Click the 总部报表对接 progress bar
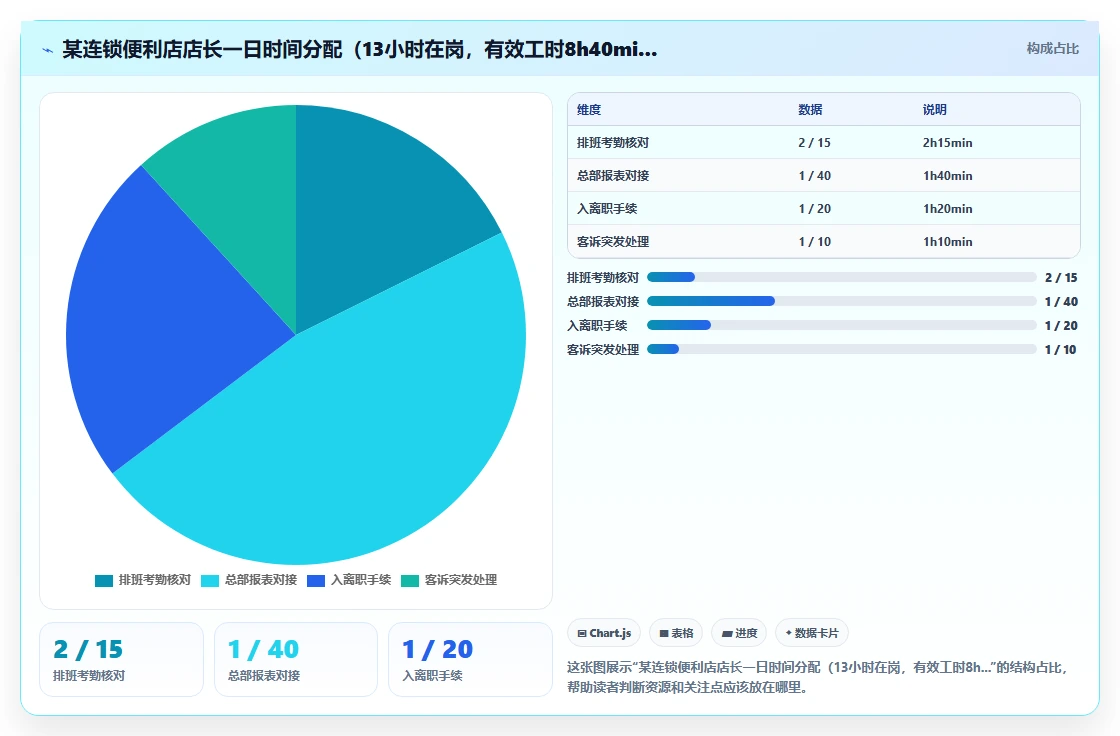1120x736 pixels. click(841, 302)
